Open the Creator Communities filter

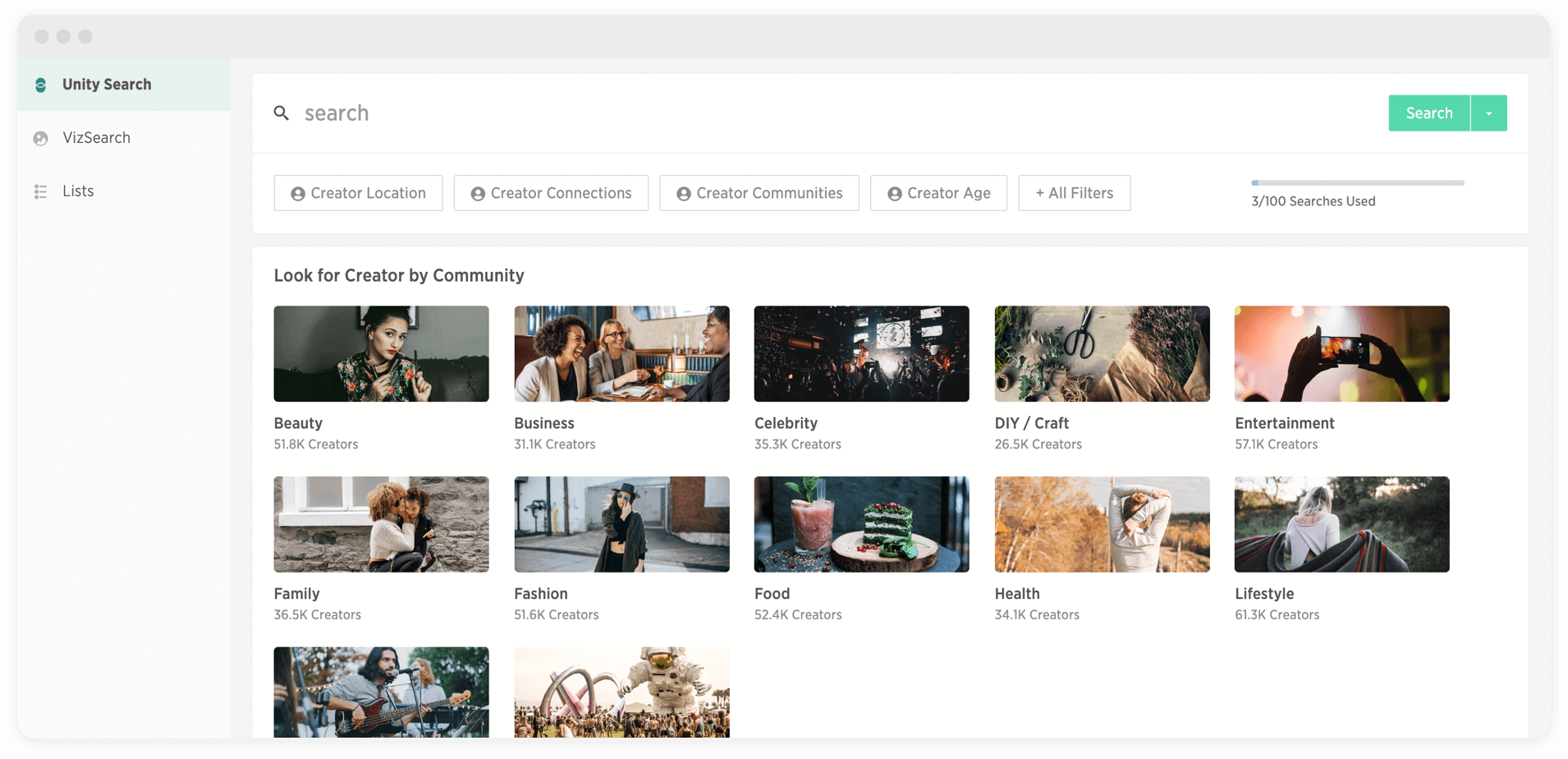pos(759,193)
